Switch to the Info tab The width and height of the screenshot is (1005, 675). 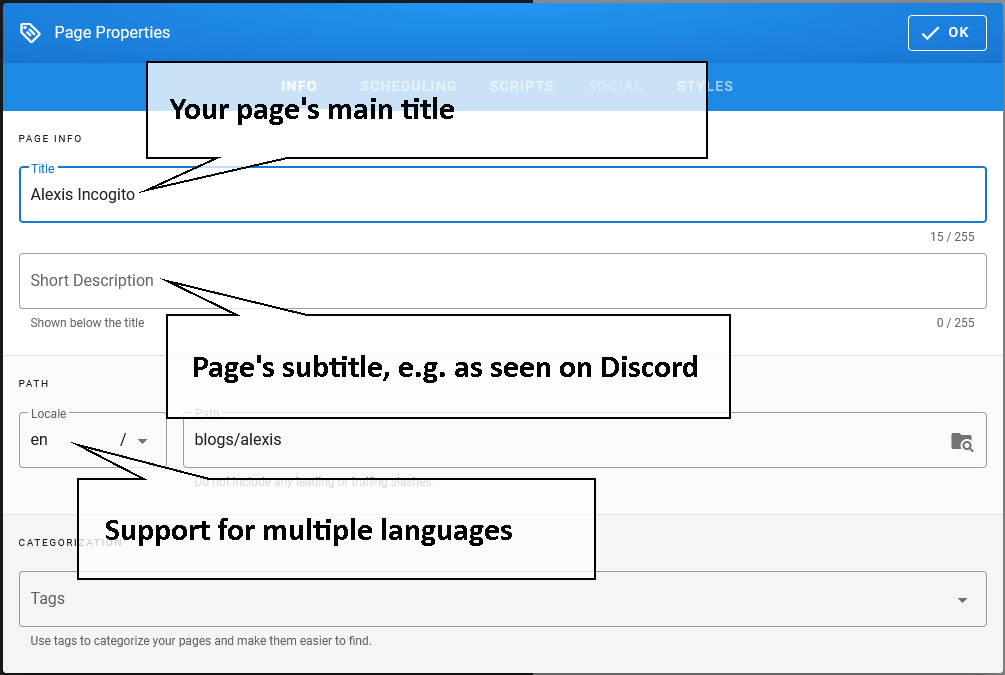[299, 86]
